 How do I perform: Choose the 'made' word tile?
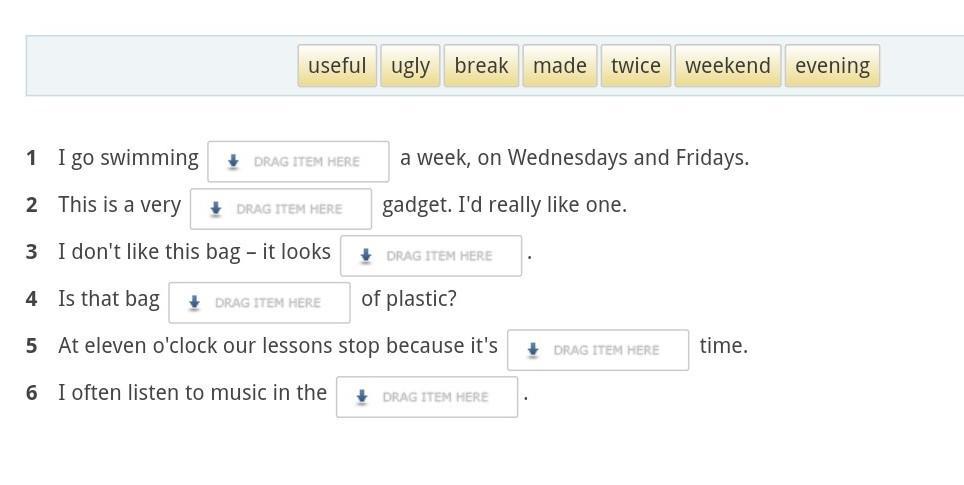point(559,66)
